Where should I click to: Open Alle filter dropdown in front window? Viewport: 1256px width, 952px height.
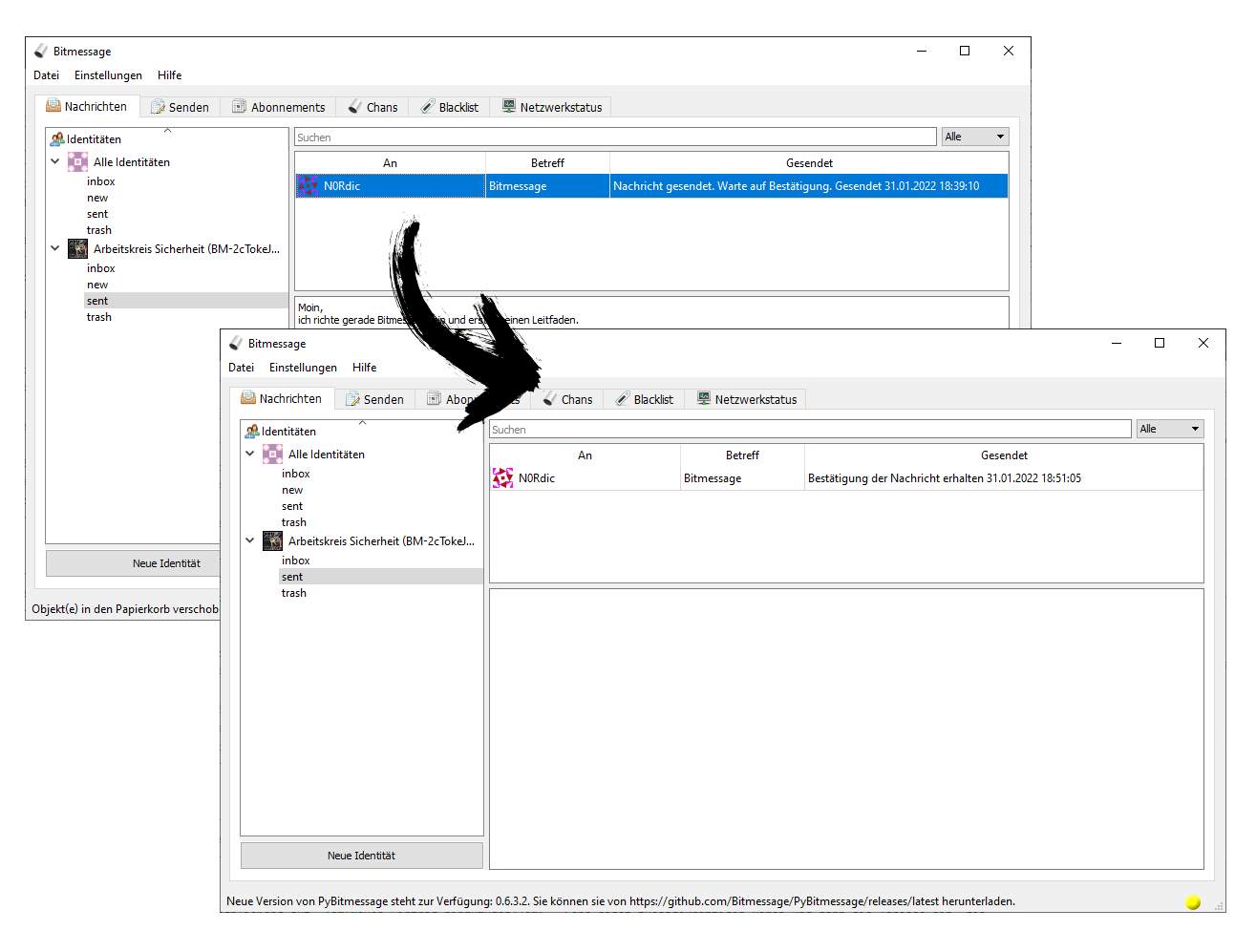[1170, 430]
